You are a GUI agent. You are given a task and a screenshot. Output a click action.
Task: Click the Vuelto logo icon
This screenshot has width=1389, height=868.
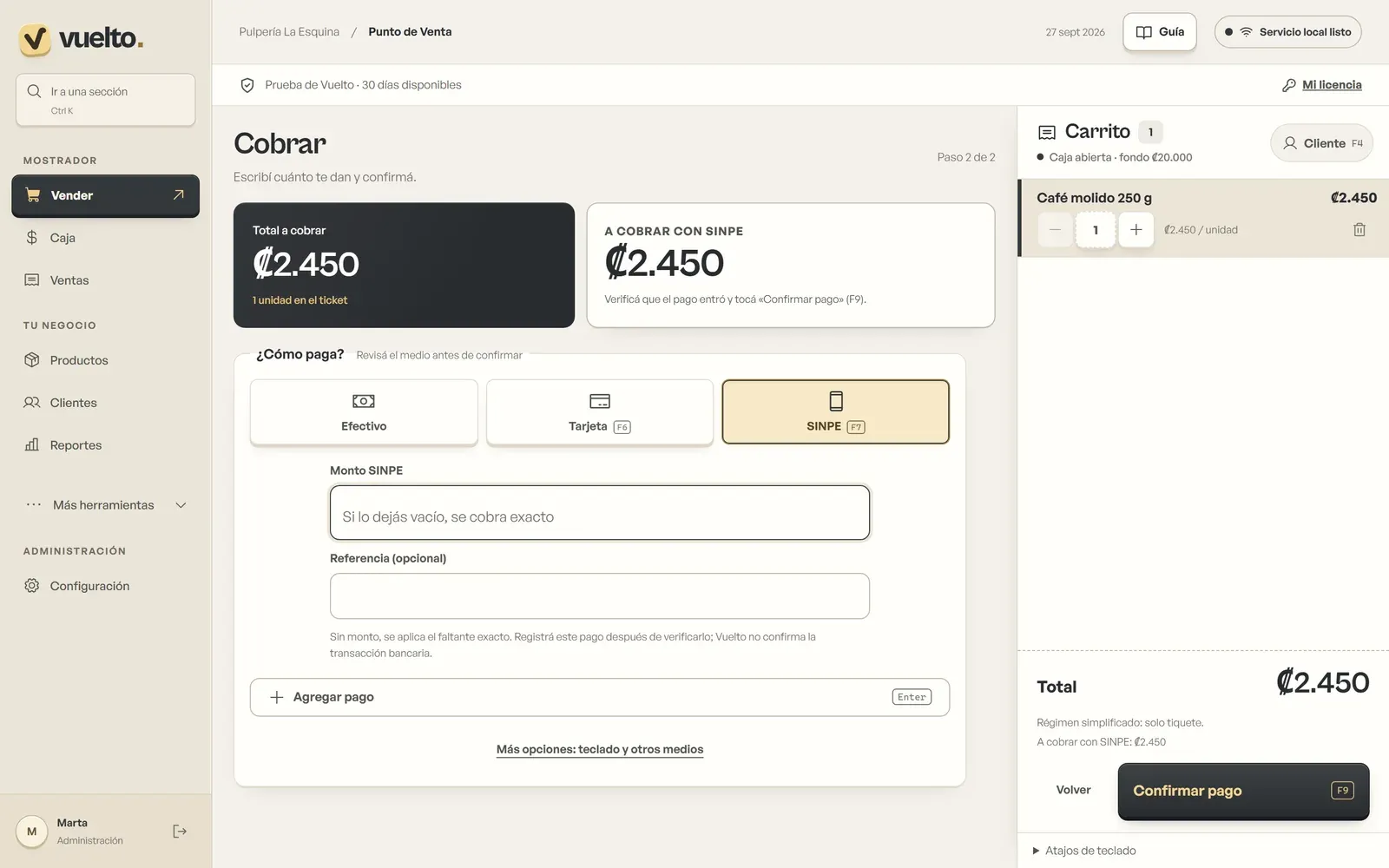tap(36, 39)
